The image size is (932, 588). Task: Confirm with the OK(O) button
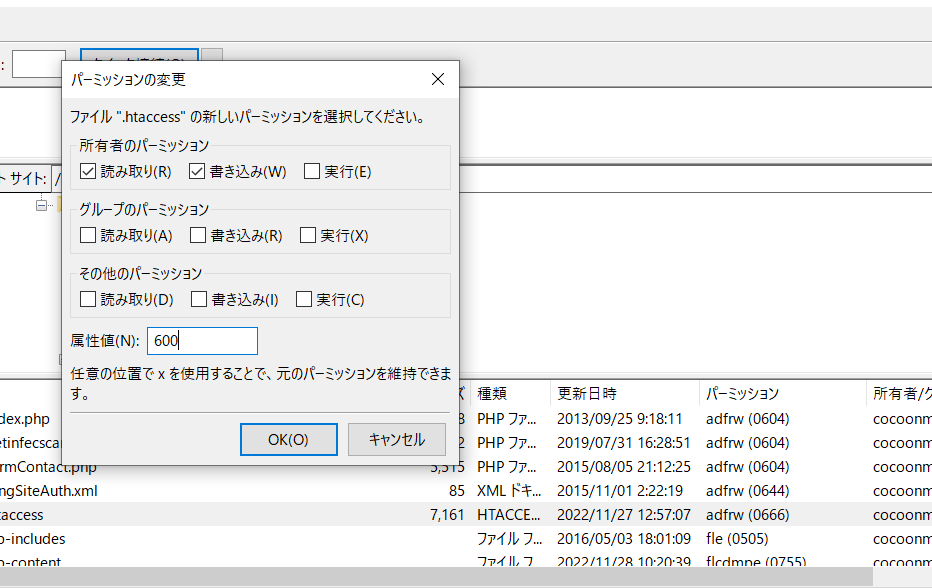click(289, 439)
